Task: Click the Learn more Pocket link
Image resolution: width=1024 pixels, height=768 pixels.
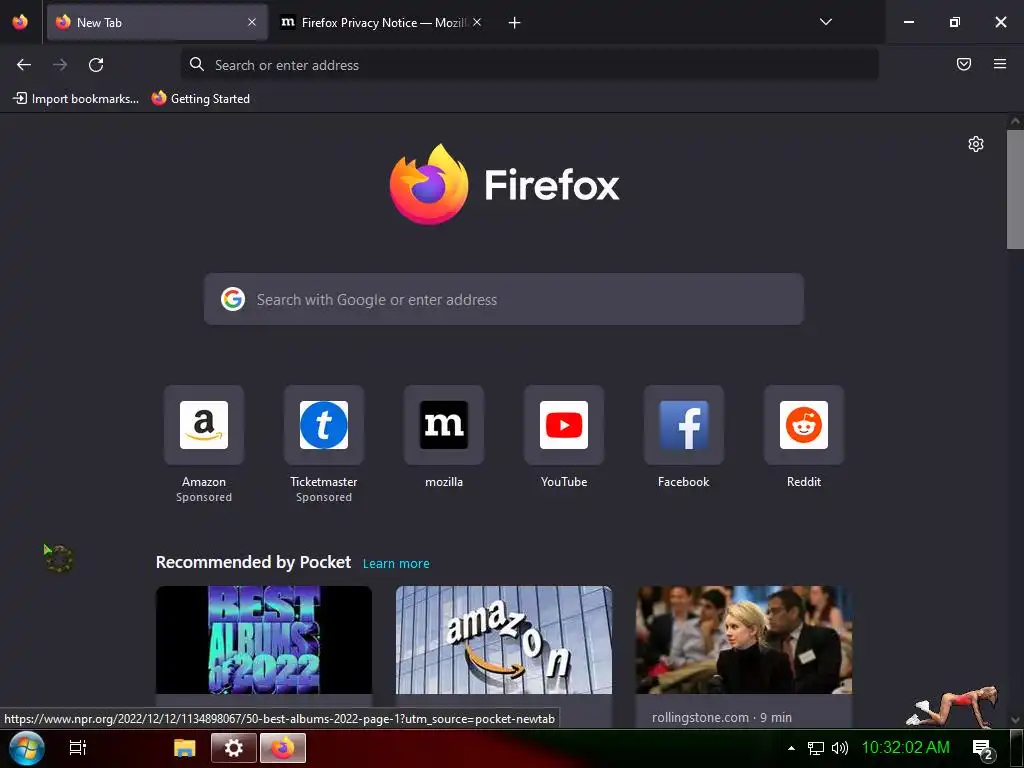Action: [x=396, y=564]
